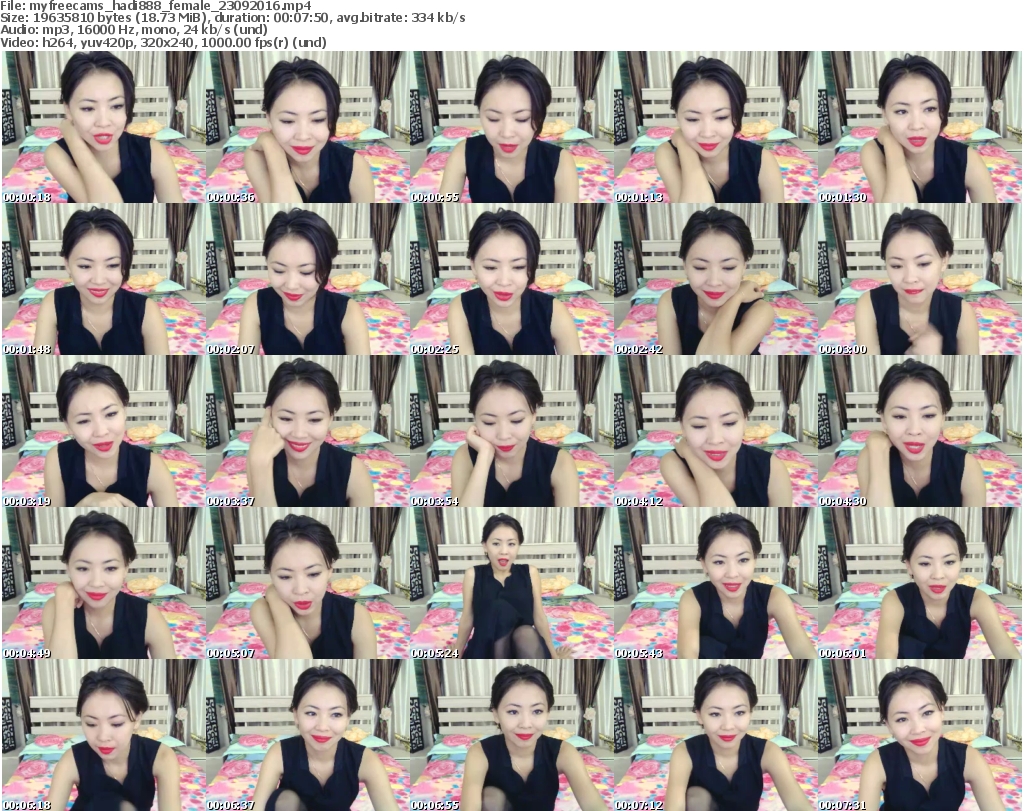Image resolution: width=1024 pixels, height=811 pixels.
Task: Select the thumbnail stamped 00:01:30
Action: [x=920, y=127]
